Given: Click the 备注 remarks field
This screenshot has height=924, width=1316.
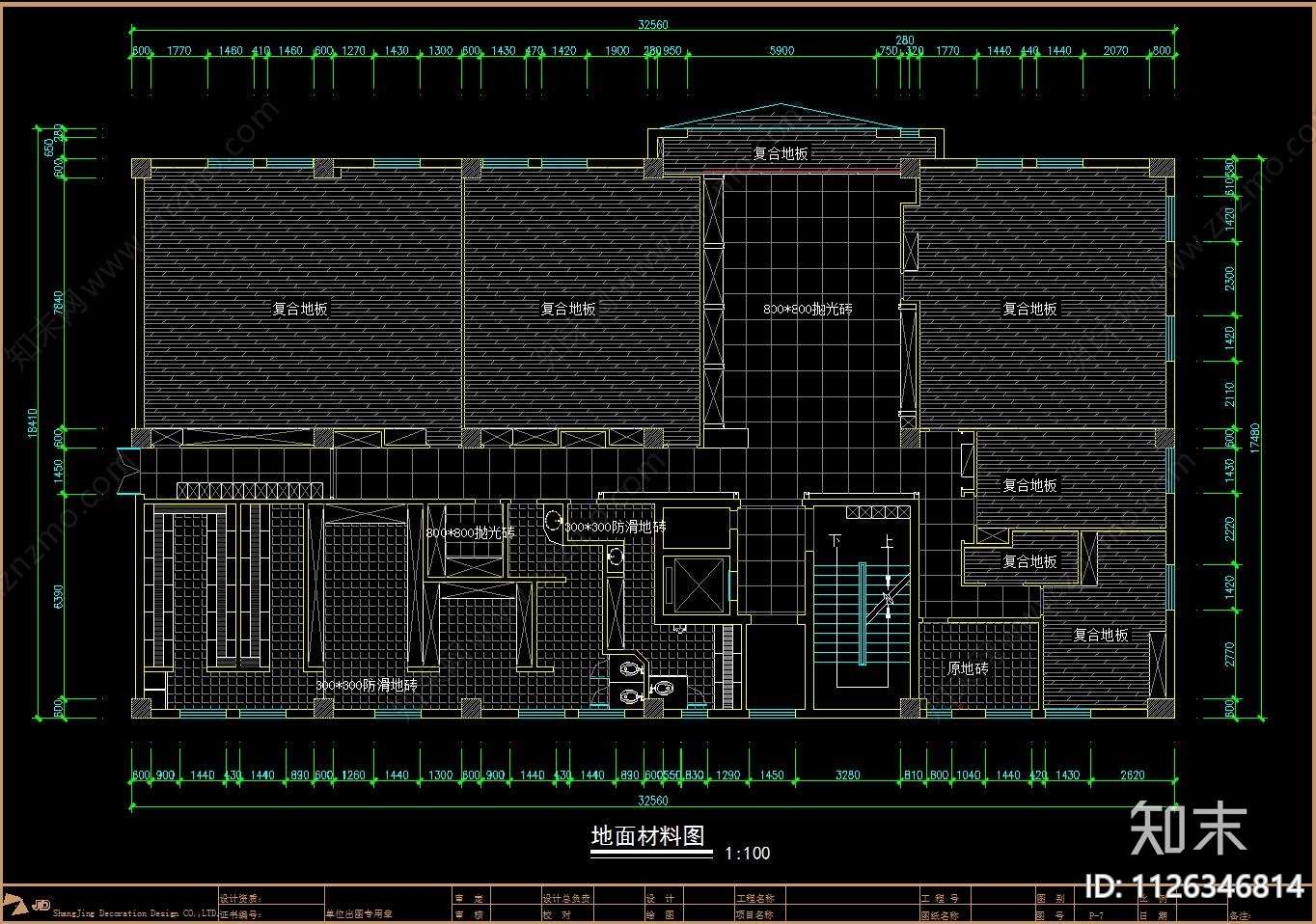Looking at the screenshot, I should [x=1241, y=914].
